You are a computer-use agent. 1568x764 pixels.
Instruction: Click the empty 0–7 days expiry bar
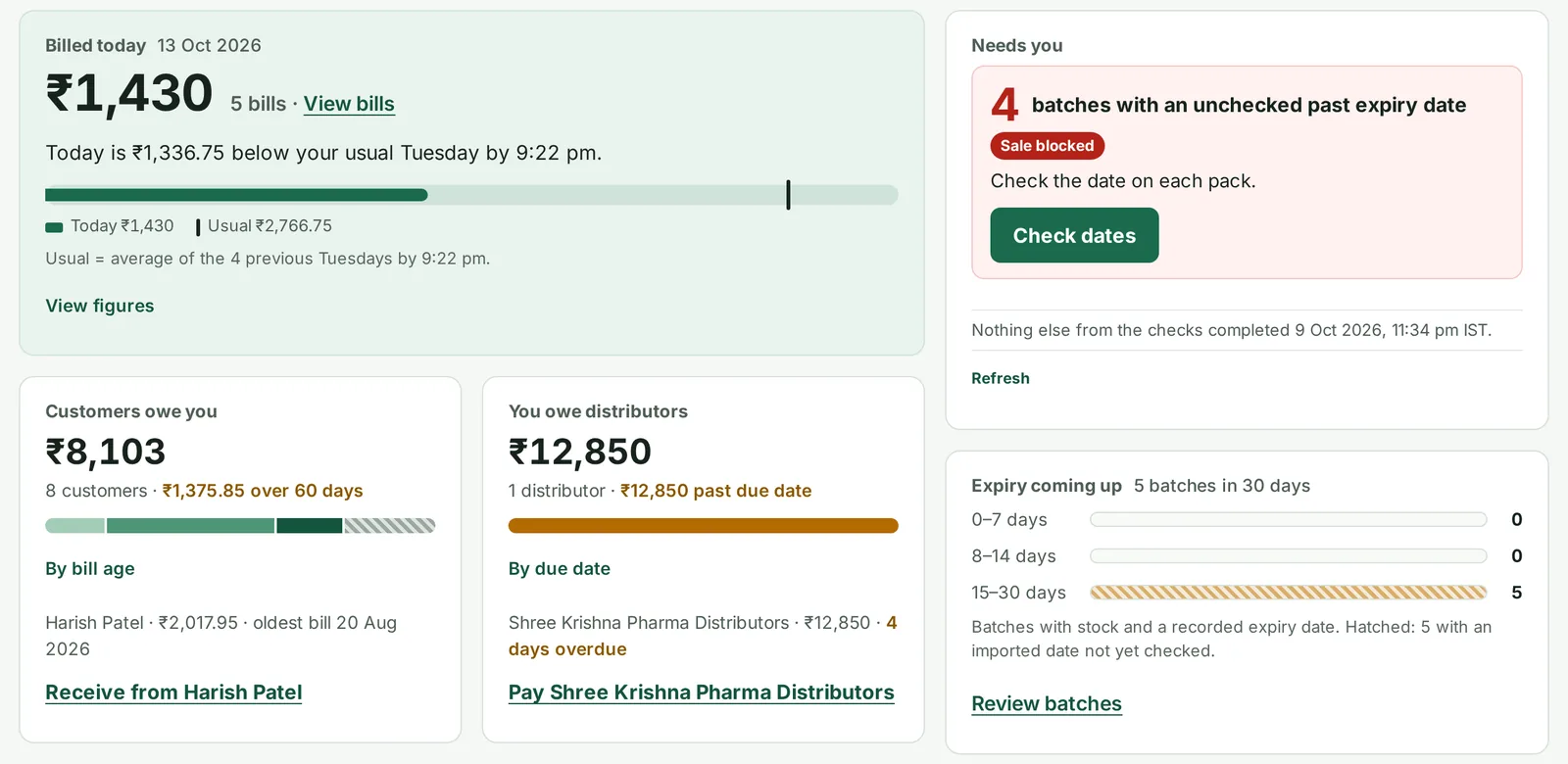[1289, 520]
